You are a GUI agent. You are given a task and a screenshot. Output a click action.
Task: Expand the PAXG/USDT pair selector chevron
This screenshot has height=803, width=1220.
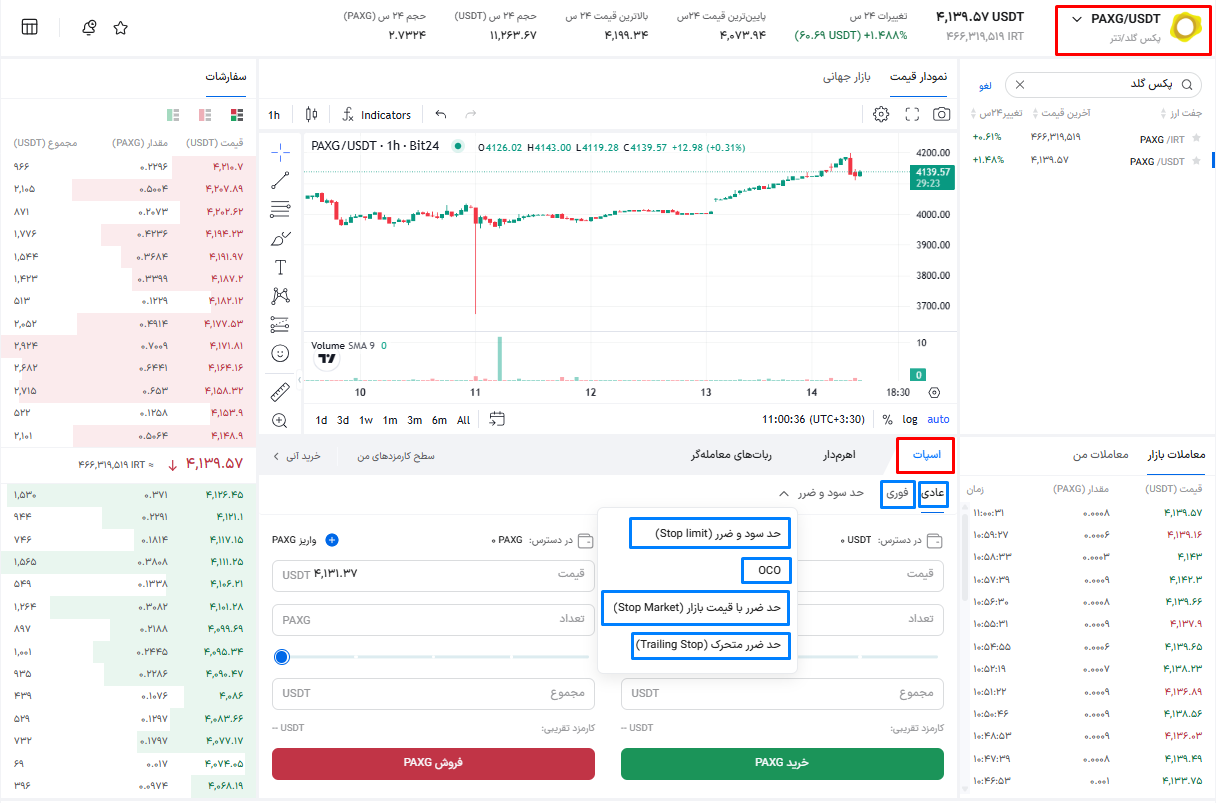tap(1077, 19)
